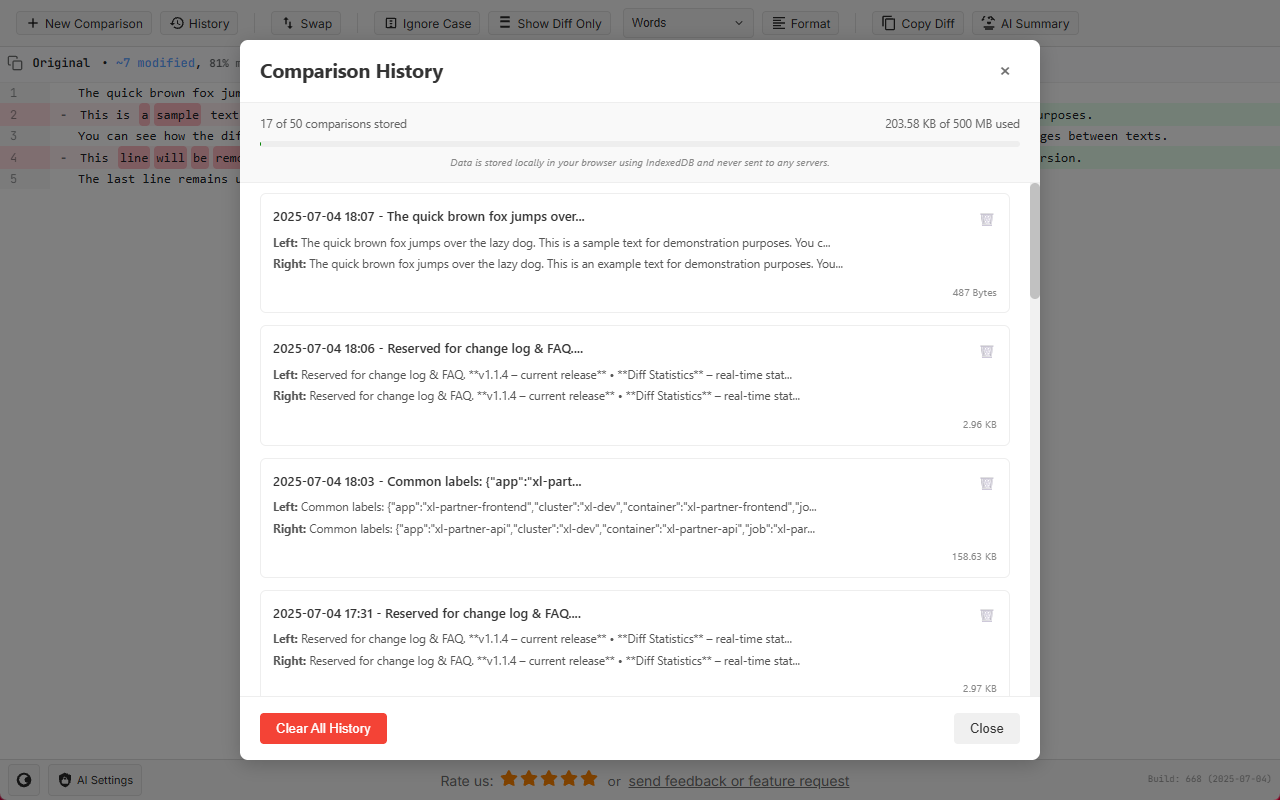Click 17 of 50 comparisons stored text
The height and width of the screenshot is (800, 1280).
tap(333, 124)
